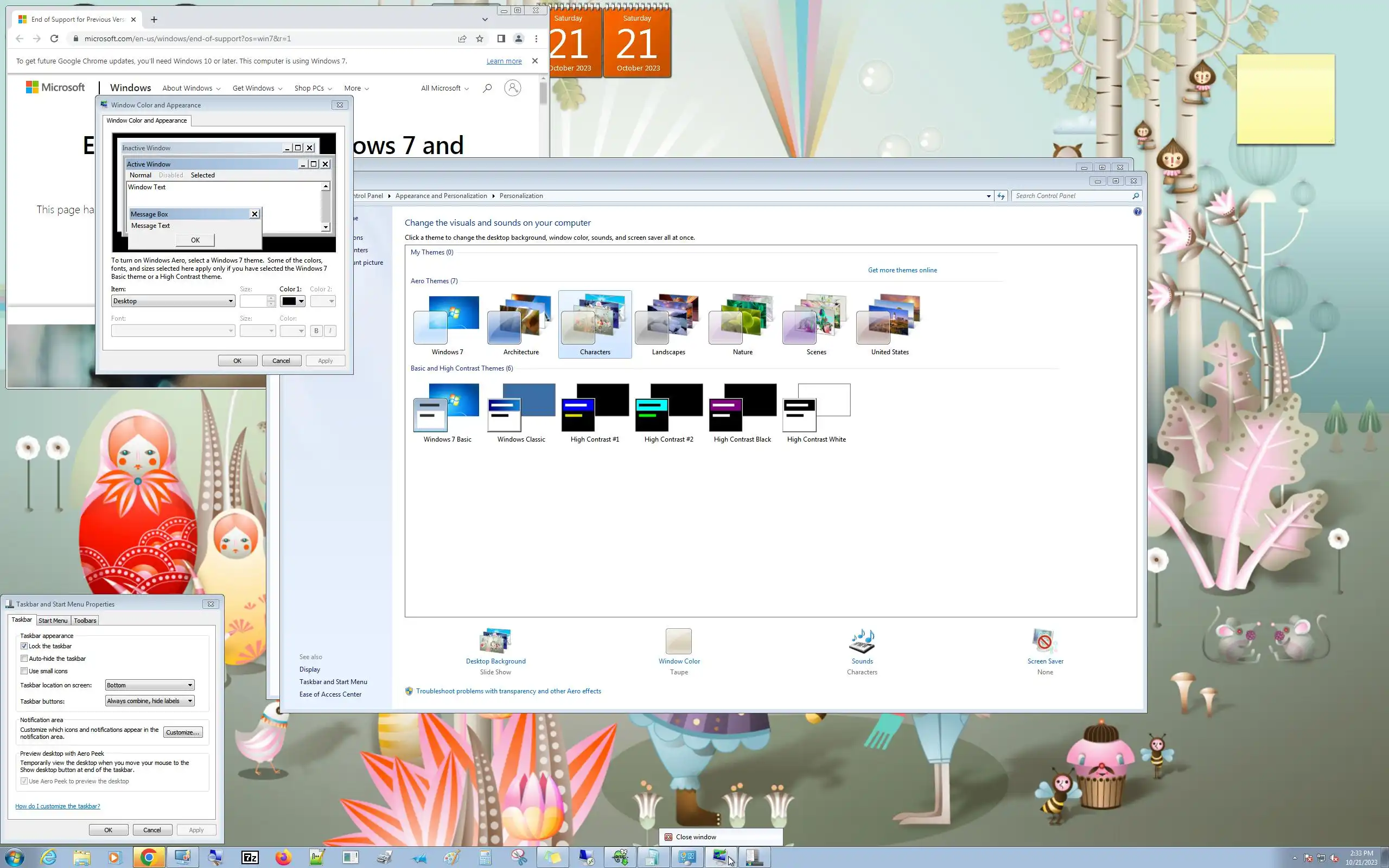The width and height of the screenshot is (1389, 868).
Task: Switch to the Start Menu tab
Action: 53,621
